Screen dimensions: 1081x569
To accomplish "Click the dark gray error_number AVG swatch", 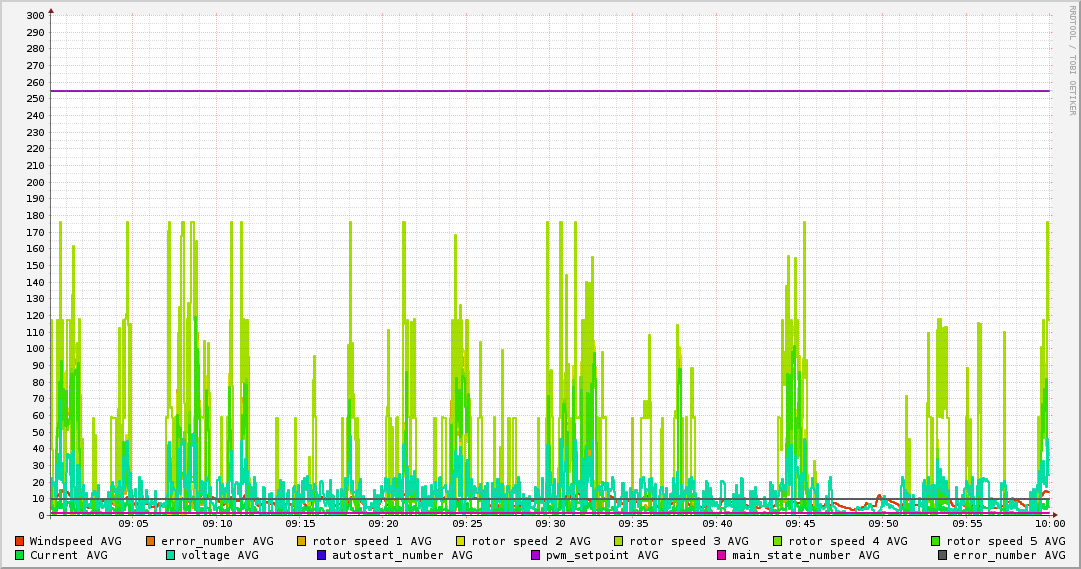I will (942, 555).
